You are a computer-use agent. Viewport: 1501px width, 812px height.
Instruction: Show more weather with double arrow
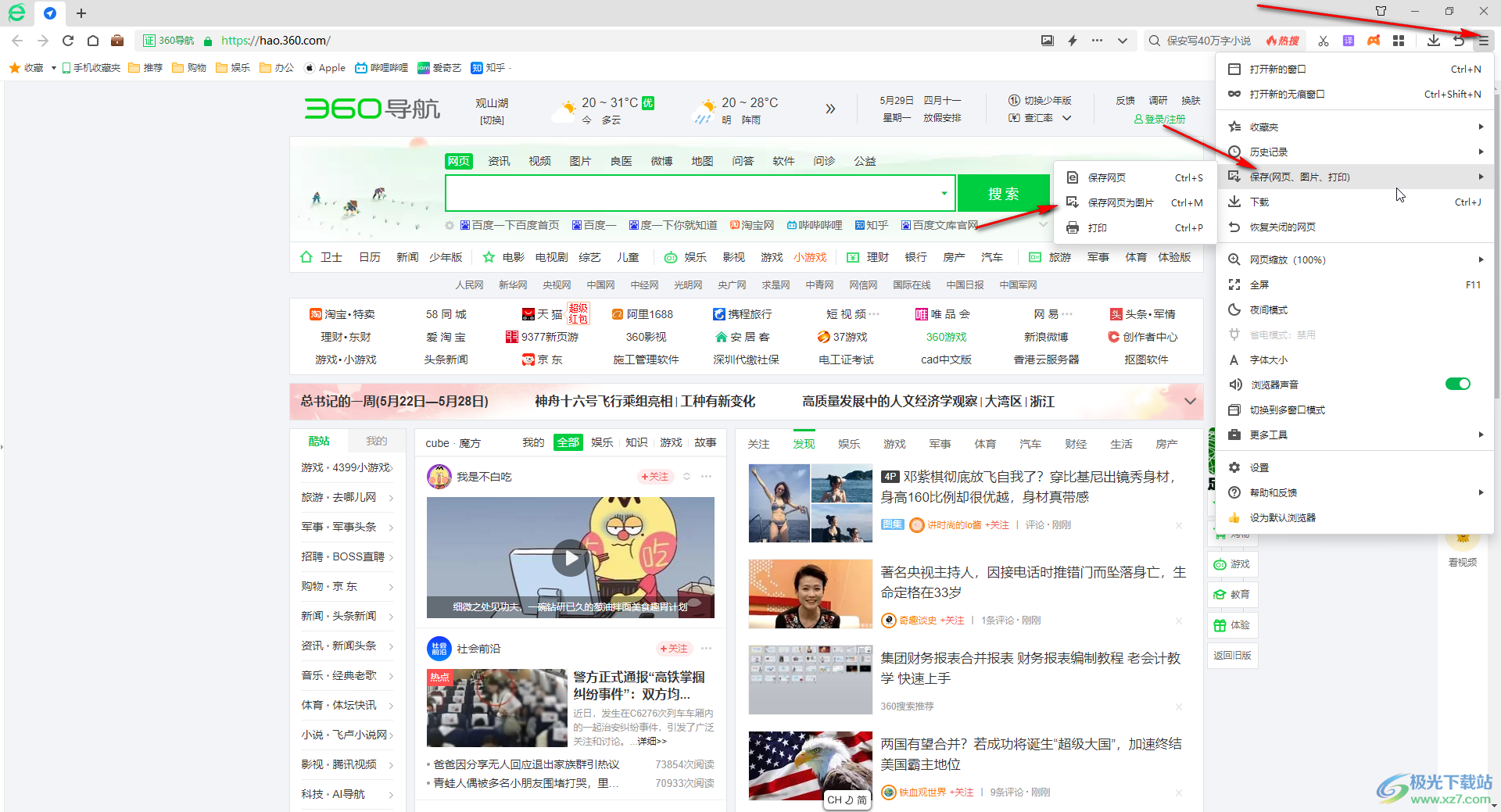pyautogui.click(x=830, y=109)
